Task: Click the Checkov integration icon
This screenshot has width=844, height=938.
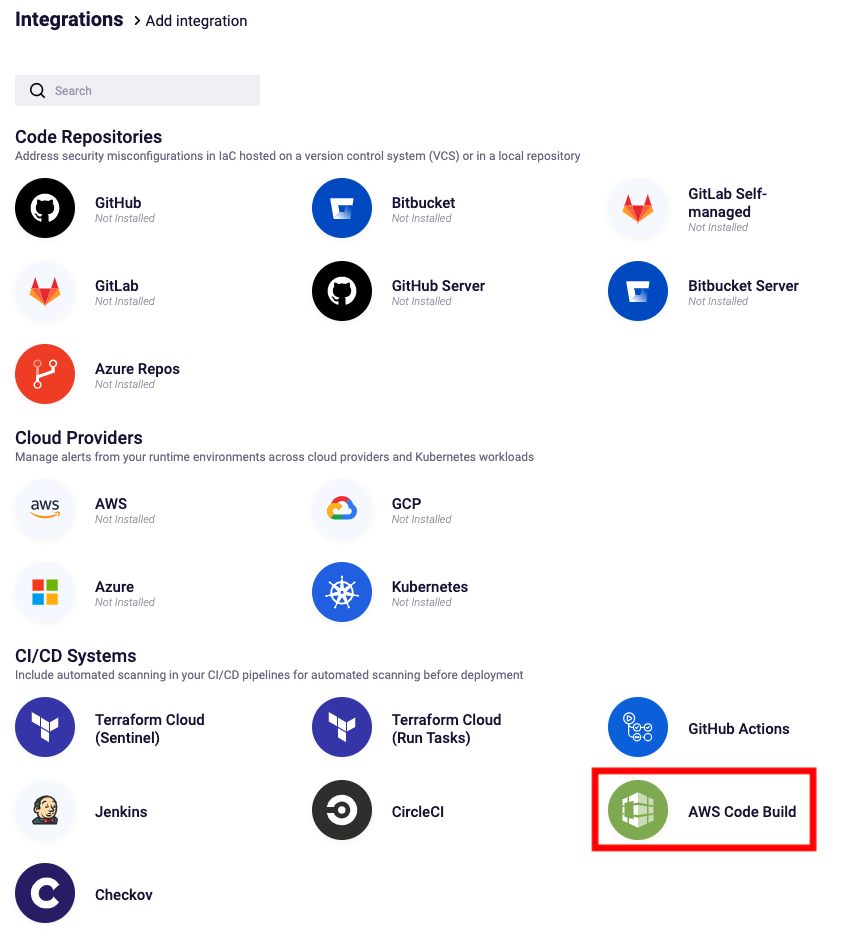Action: pyautogui.click(x=45, y=893)
